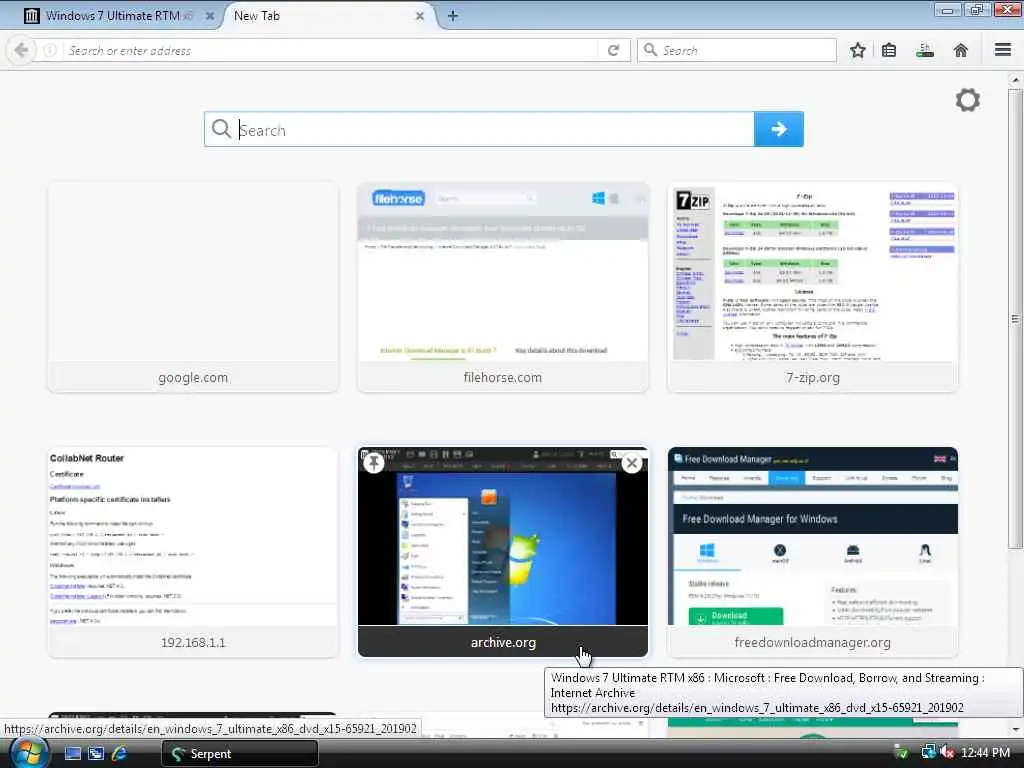Viewport: 1024px width, 768px height.
Task: Click the Serpent taskbar button
Action: pos(240,754)
